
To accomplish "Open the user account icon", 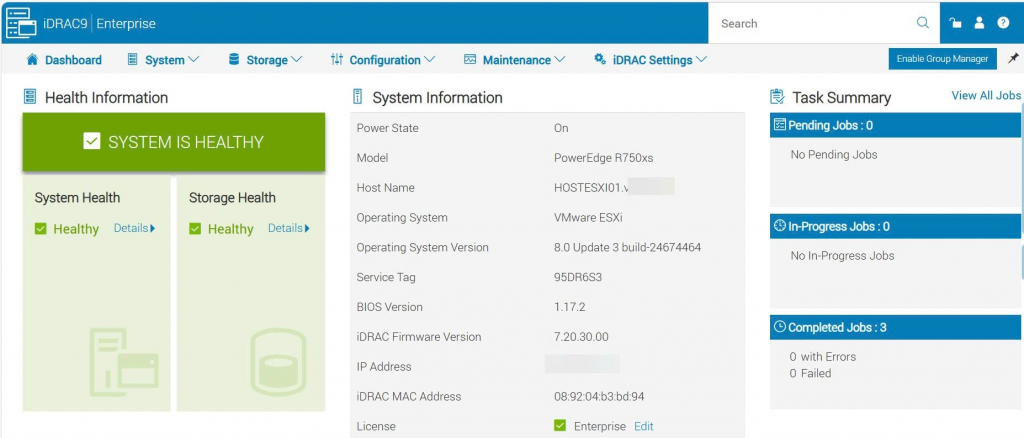I will tap(979, 23).
